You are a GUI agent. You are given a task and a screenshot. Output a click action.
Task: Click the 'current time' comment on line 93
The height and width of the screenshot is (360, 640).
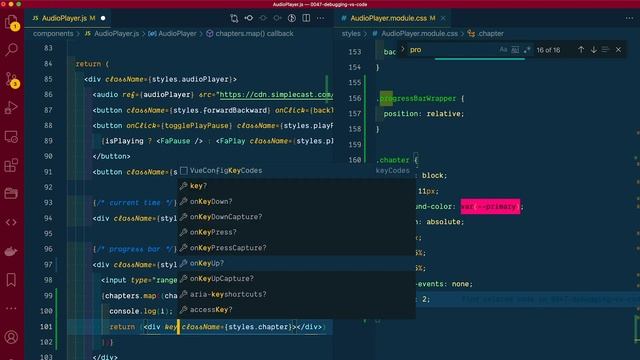(x=135, y=203)
